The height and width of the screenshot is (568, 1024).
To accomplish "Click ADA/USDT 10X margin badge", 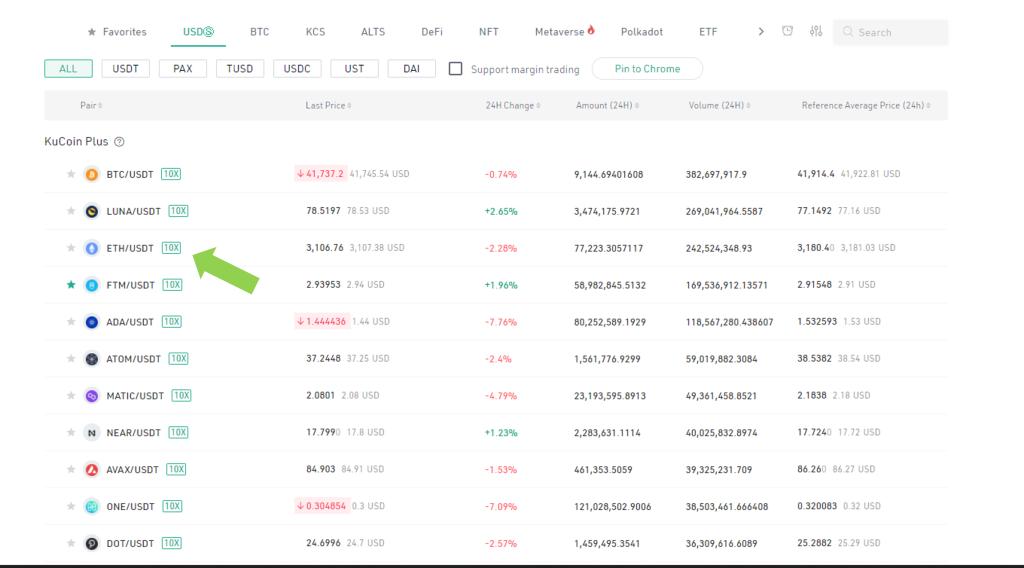I will click(172, 322).
